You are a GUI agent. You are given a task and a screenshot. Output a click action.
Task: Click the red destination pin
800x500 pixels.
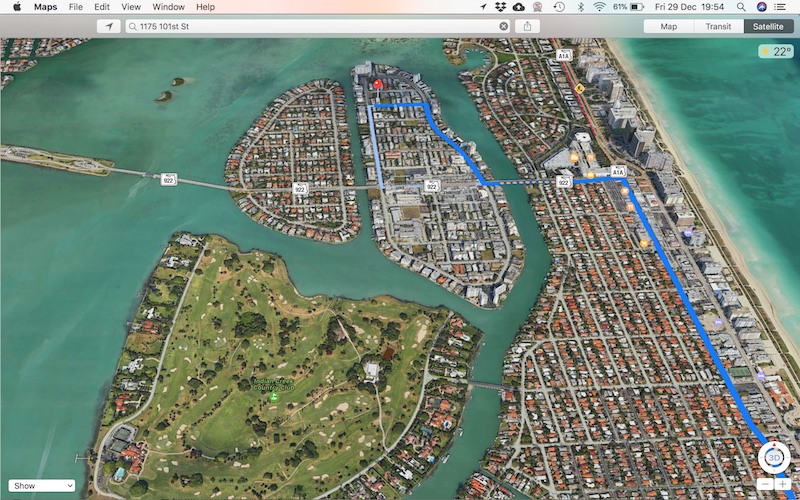pos(378,86)
